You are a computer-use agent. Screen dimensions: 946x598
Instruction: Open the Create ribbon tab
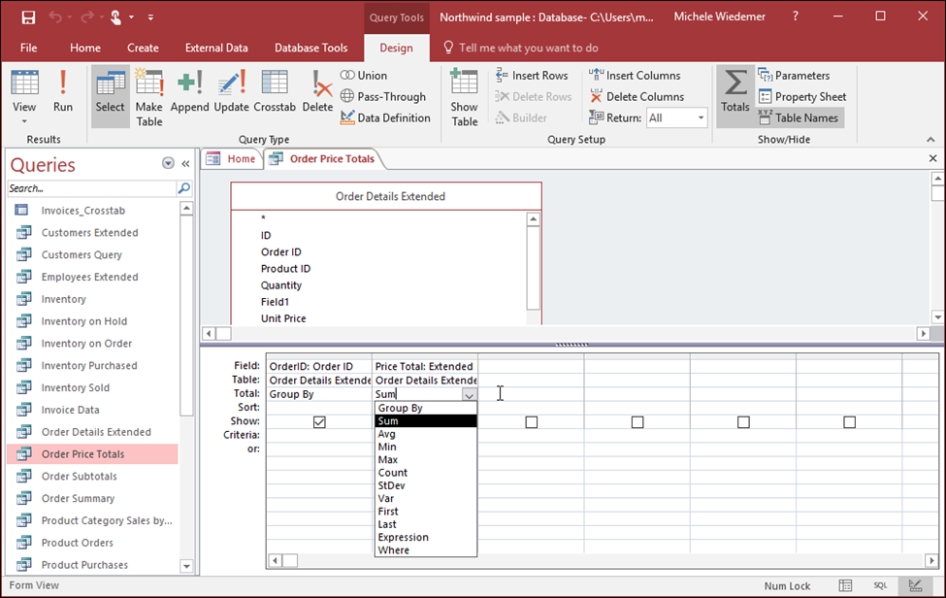(x=143, y=48)
